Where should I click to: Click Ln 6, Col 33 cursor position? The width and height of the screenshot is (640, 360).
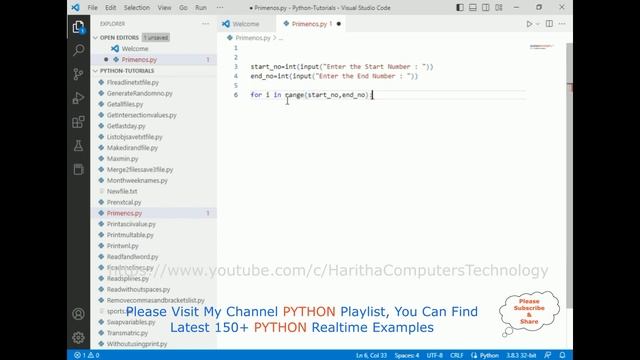371,356
